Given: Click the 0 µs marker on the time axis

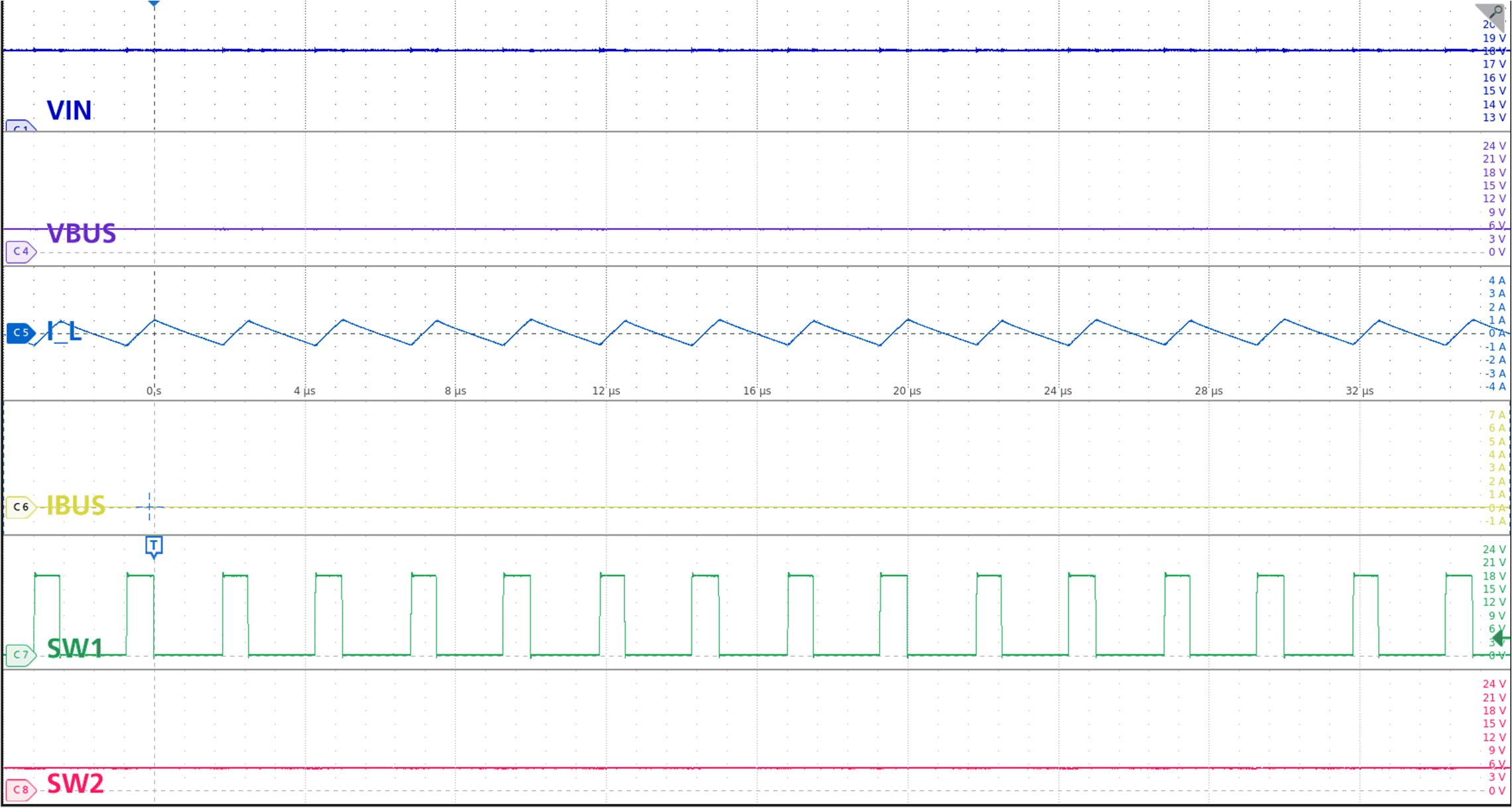Looking at the screenshot, I should pos(153,391).
